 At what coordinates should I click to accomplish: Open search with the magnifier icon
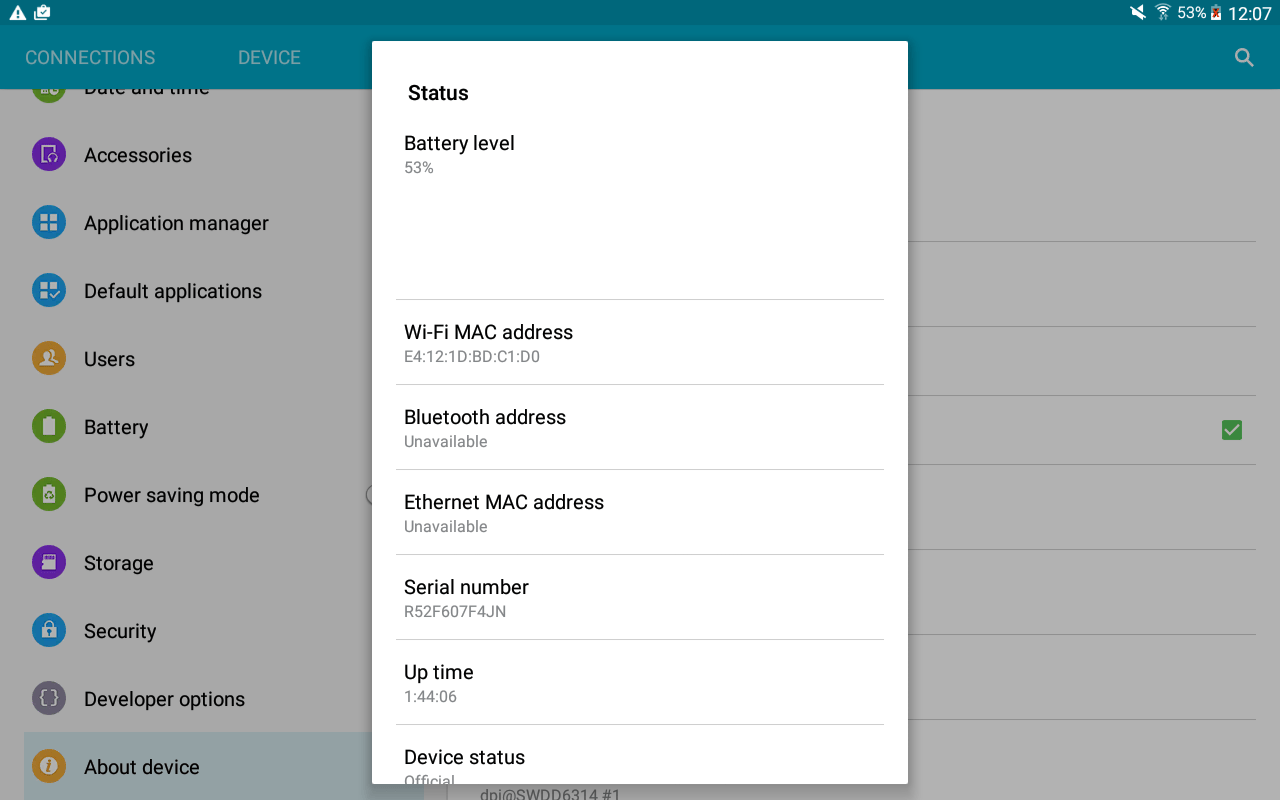(x=1244, y=57)
